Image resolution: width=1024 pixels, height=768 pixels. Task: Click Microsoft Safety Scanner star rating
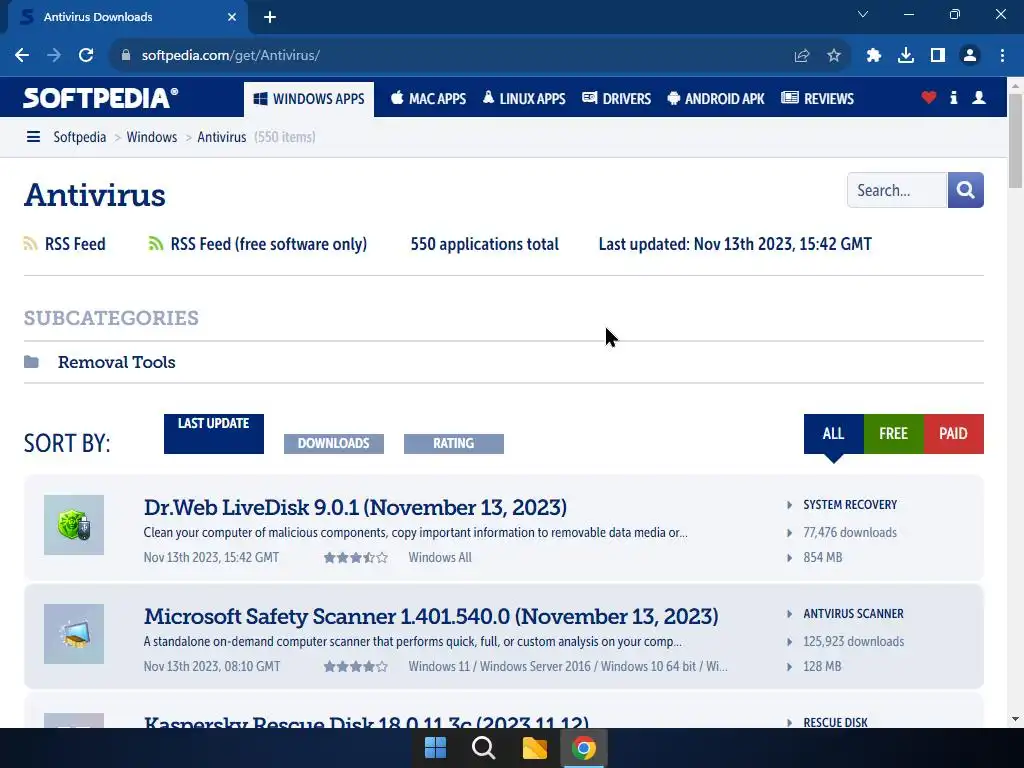(x=356, y=667)
